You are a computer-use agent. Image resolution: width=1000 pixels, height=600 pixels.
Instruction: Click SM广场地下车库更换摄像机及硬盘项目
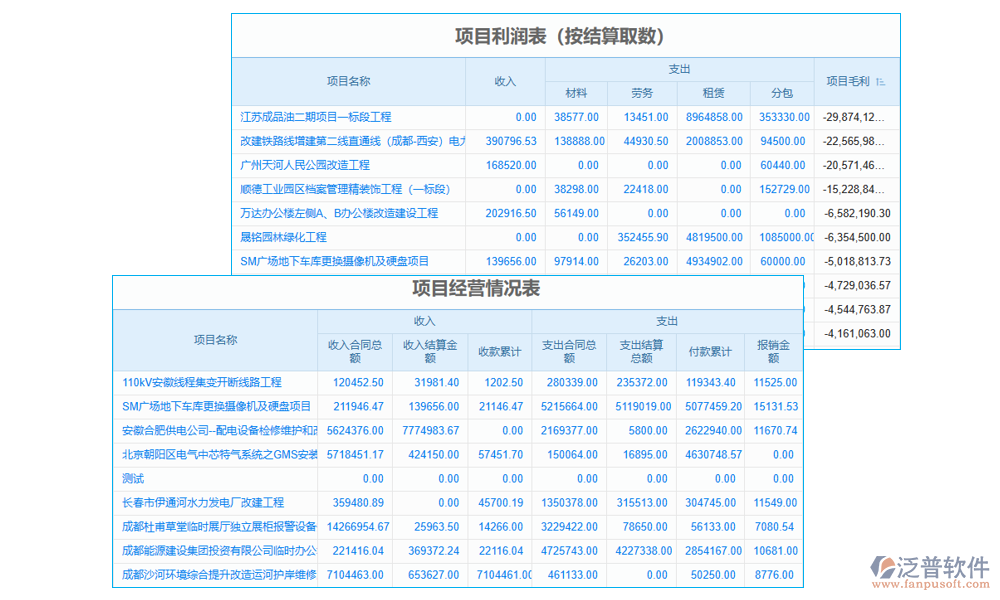(333, 261)
